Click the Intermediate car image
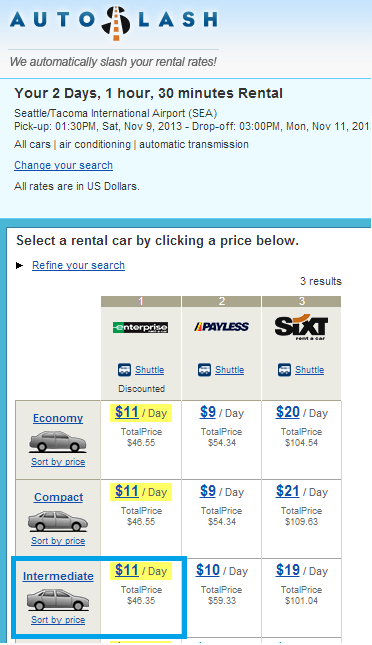This screenshot has width=372, height=645. 58,600
